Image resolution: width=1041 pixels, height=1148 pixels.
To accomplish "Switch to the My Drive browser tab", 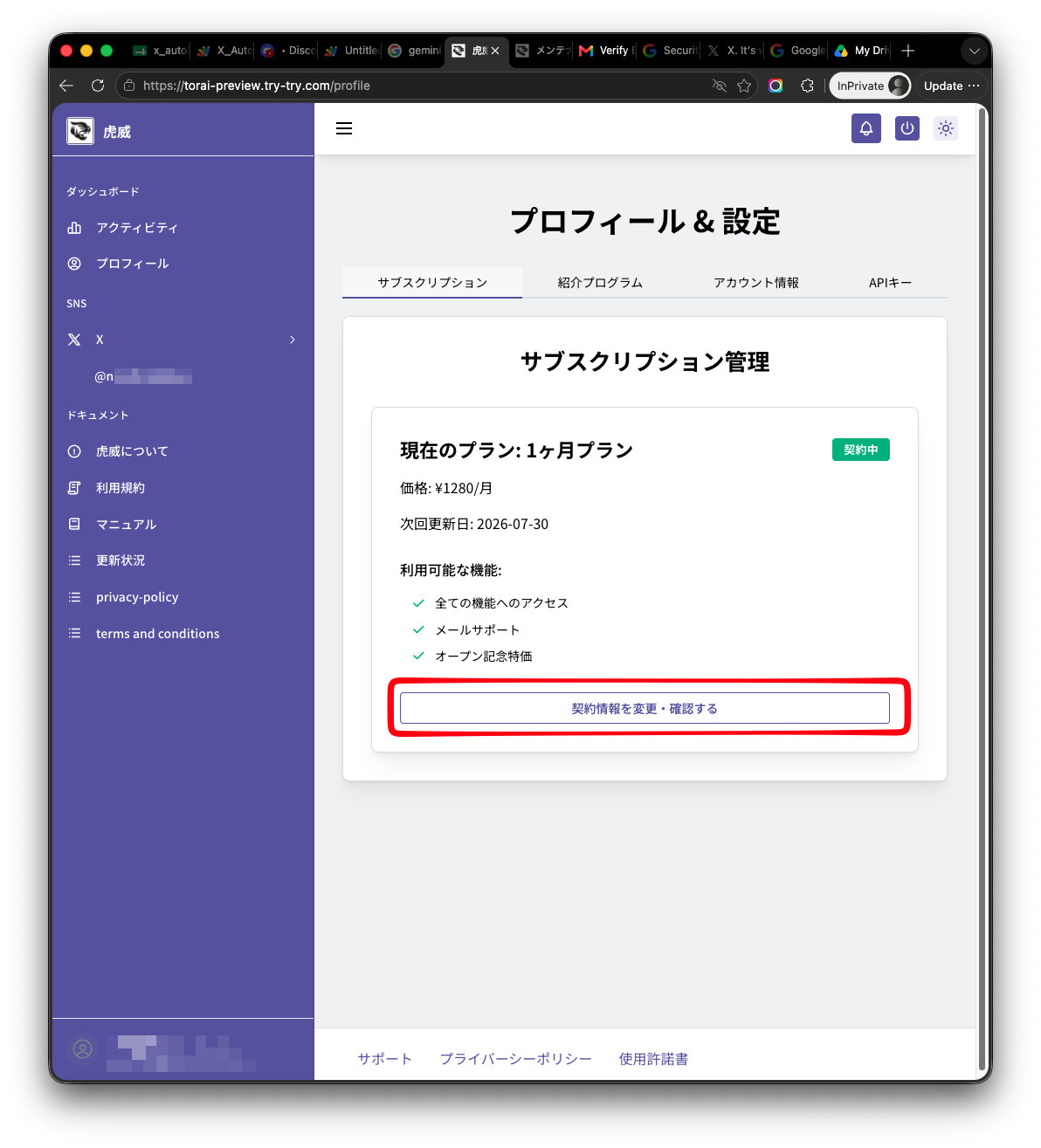I will coord(860,51).
